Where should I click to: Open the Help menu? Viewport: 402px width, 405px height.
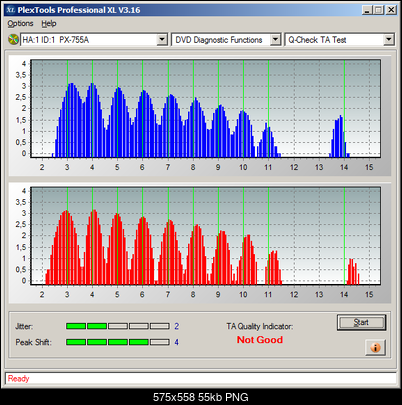49,24
